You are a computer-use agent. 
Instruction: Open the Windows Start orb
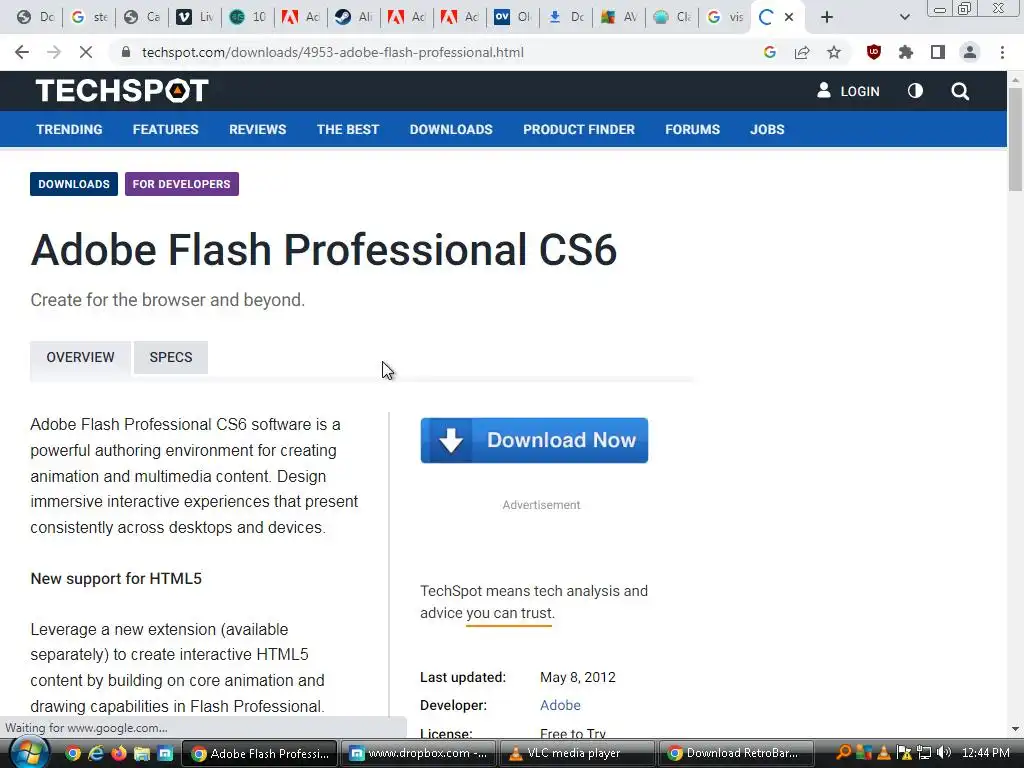[x=29, y=753]
